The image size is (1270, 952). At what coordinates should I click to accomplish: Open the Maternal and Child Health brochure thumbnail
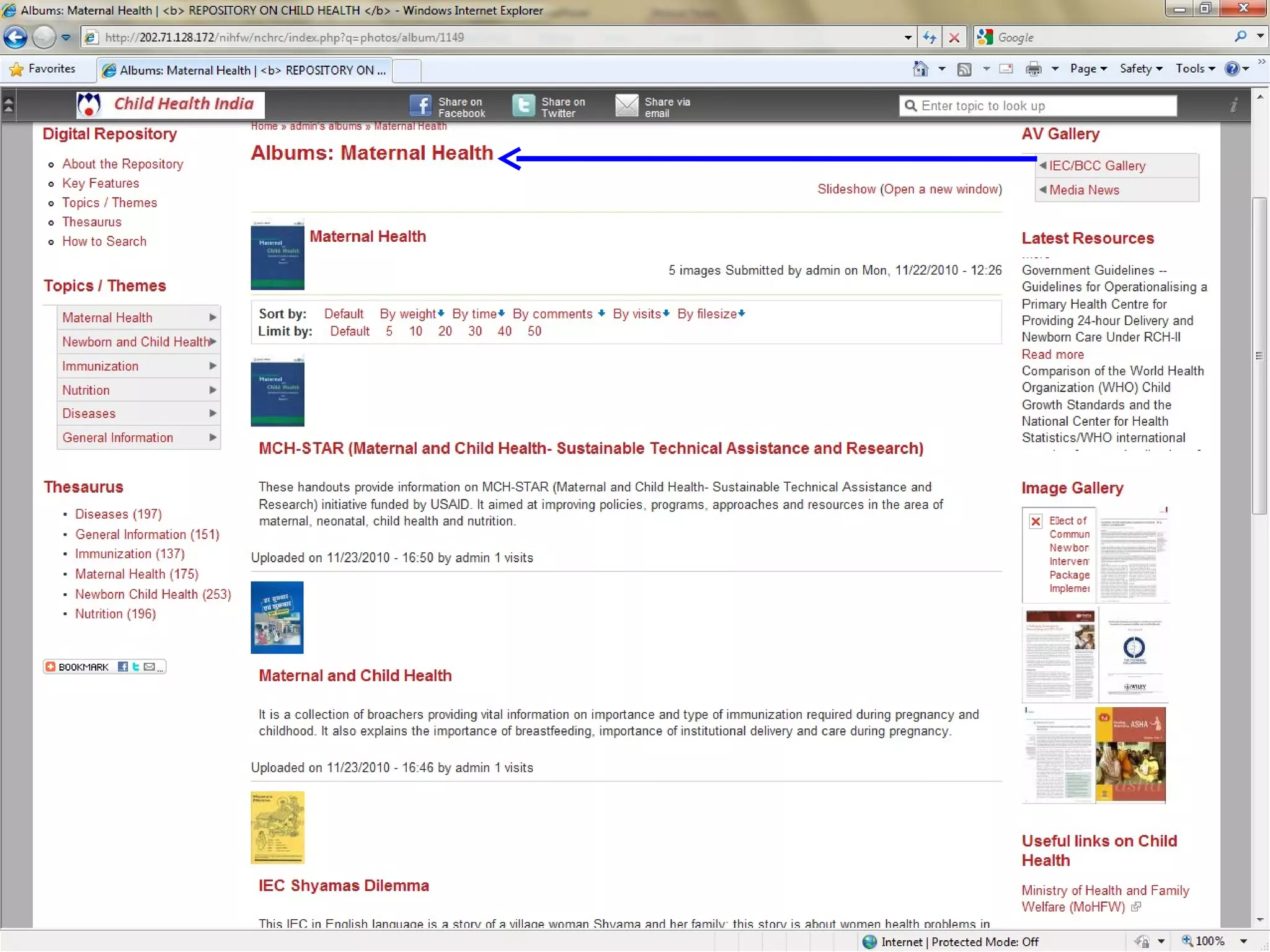[277, 617]
